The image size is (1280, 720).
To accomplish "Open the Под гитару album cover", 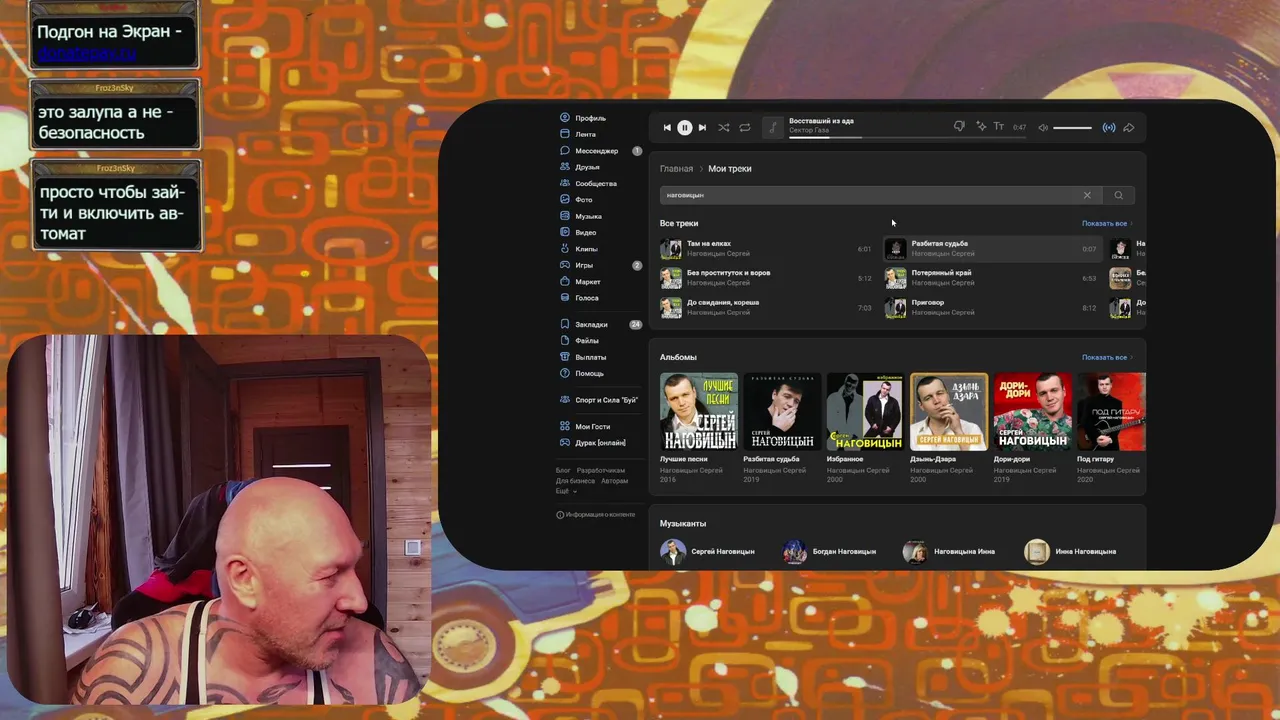I will (x=1111, y=412).
